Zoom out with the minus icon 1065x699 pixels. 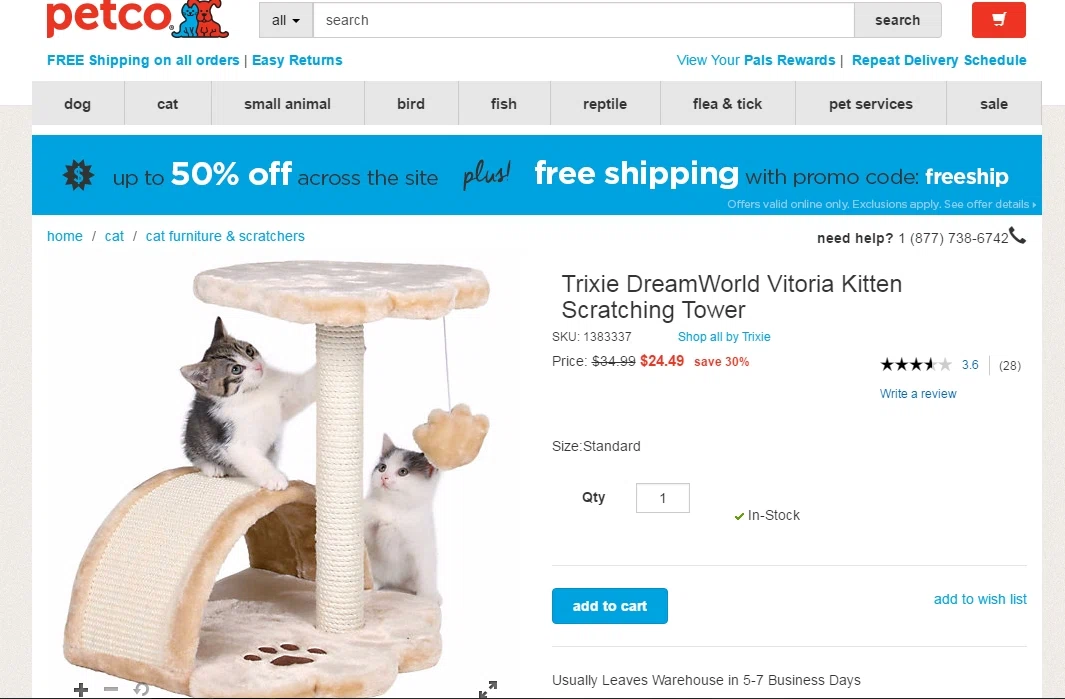click(111, 689)
